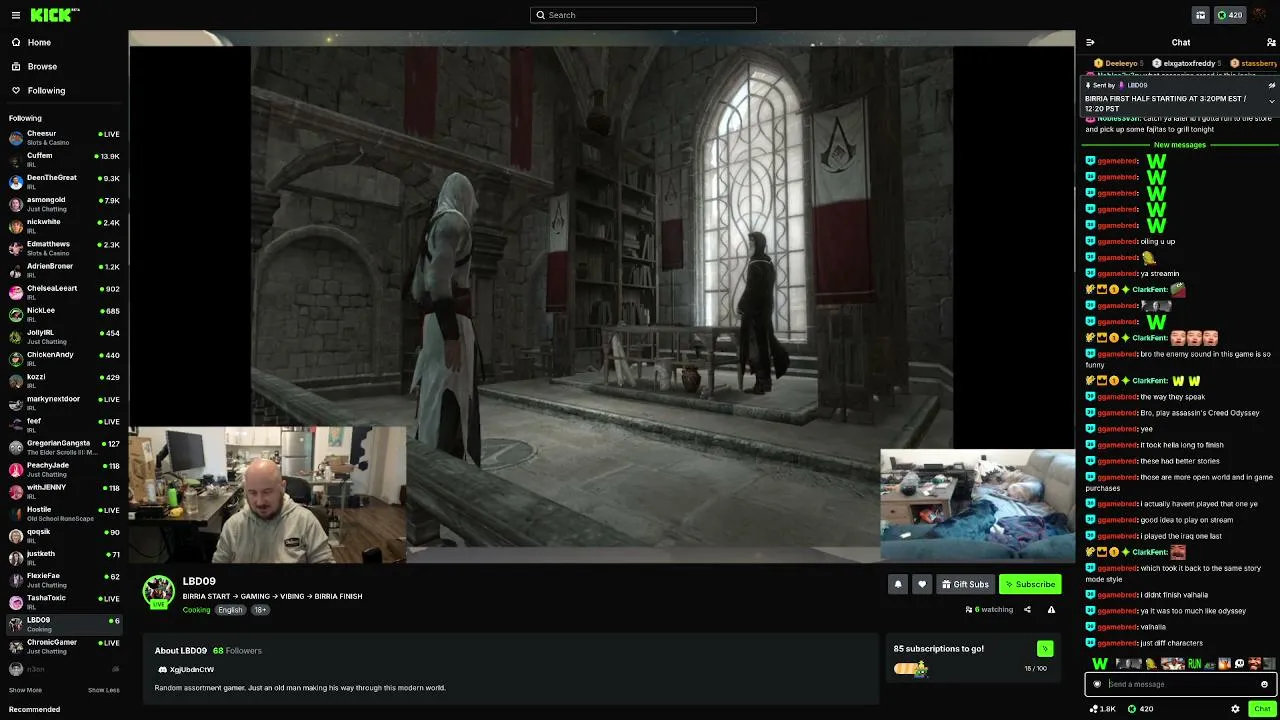The height and width of the screenshot is (720, 1280).
Task: Click the sub-goal progress bar at 15 / 100
Action: tap(912, 668)
